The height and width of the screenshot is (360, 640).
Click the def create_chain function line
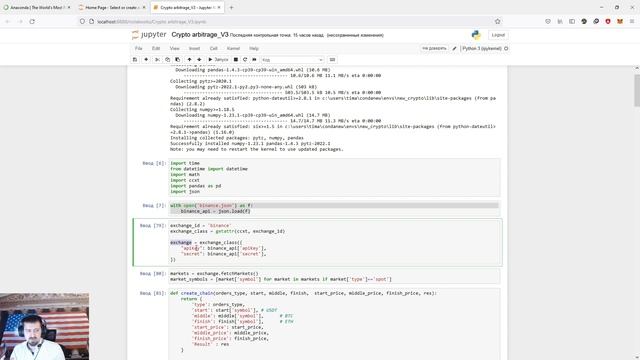303,293
